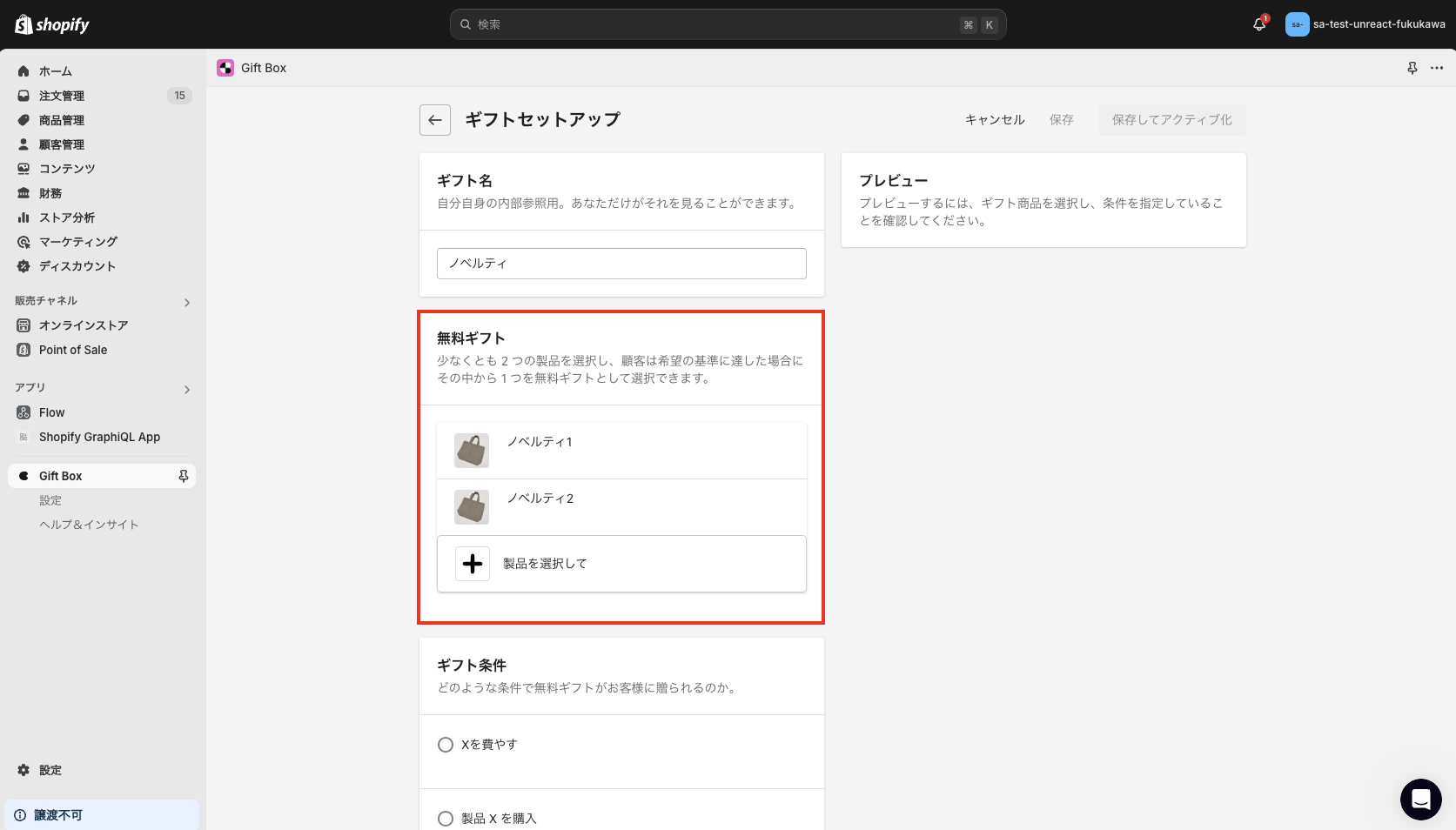Click the back arrow to leave ギフトセットアップ

click(x=434, y=120)
